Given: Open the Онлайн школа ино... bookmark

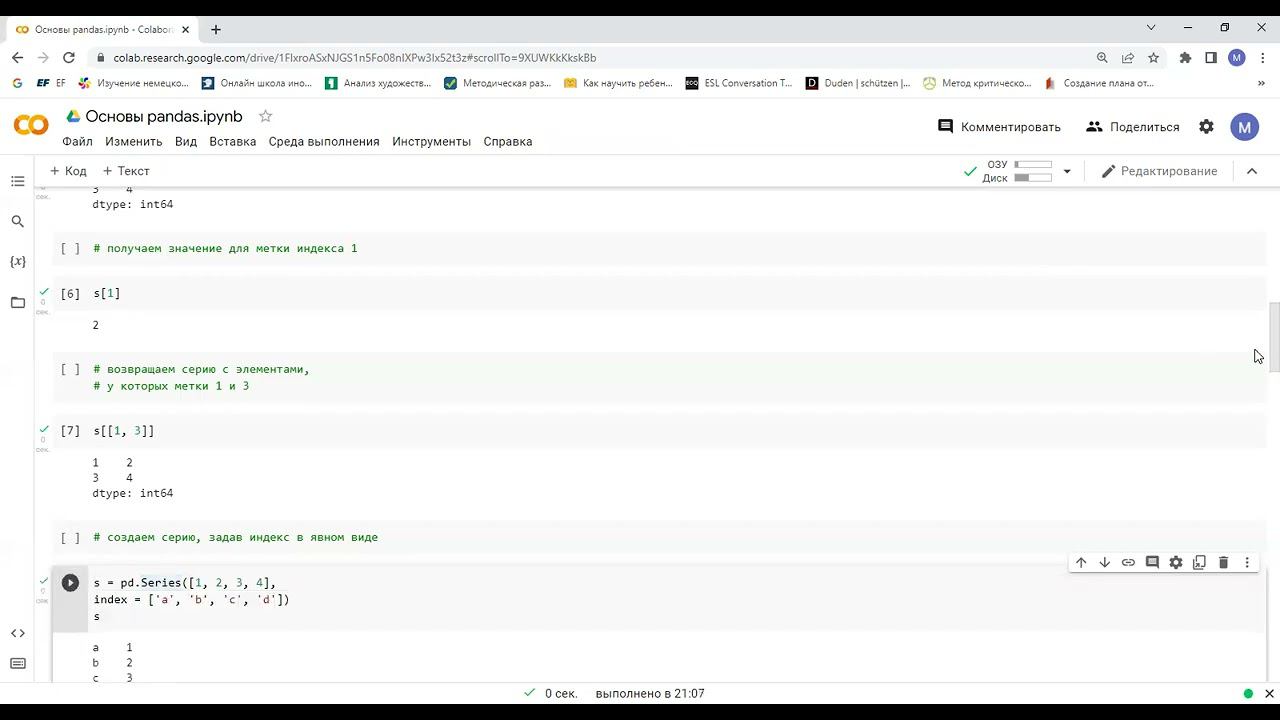Looking at the screenshot, I should 256,83.
